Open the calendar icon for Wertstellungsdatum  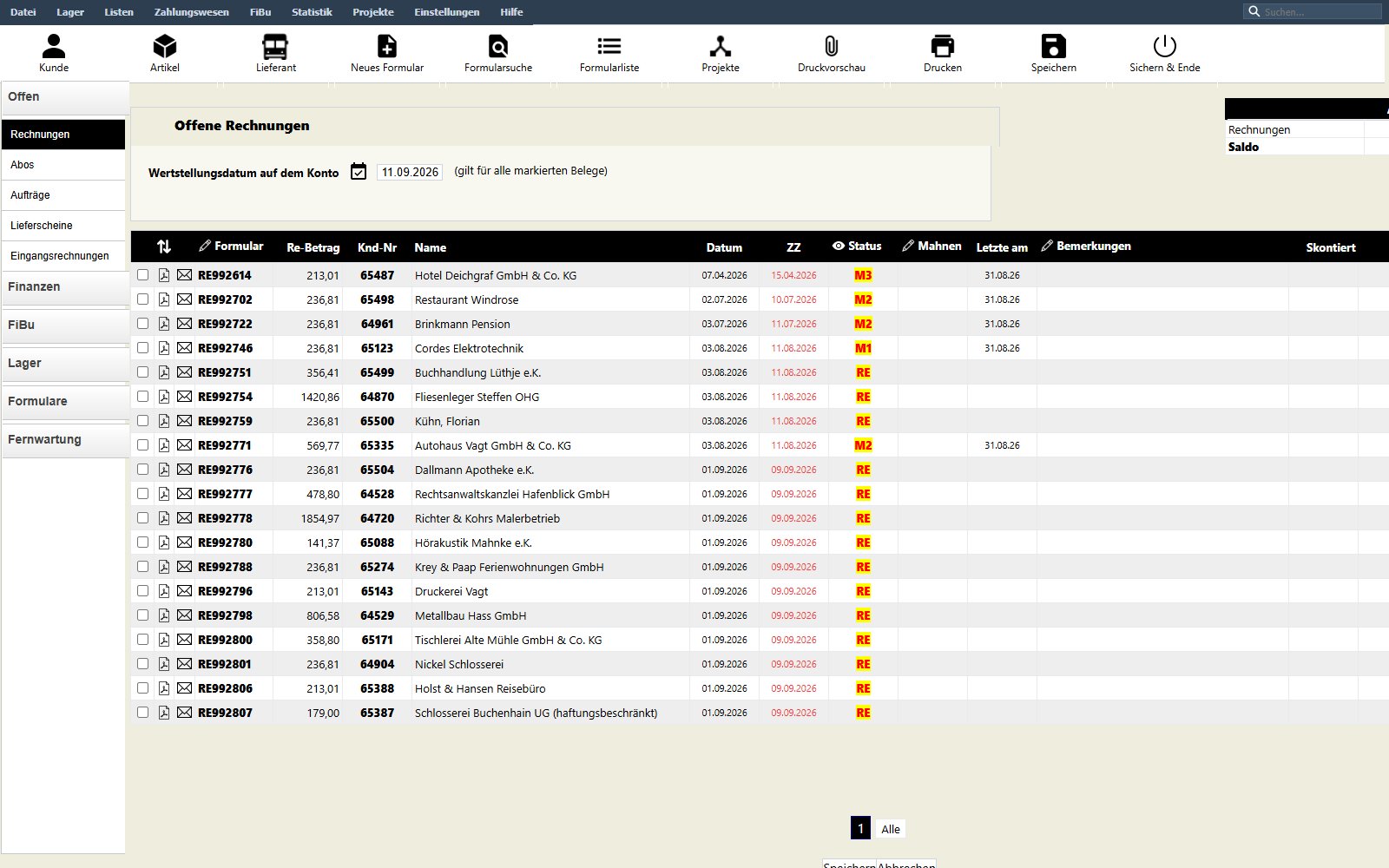click(x=359, y=171)
